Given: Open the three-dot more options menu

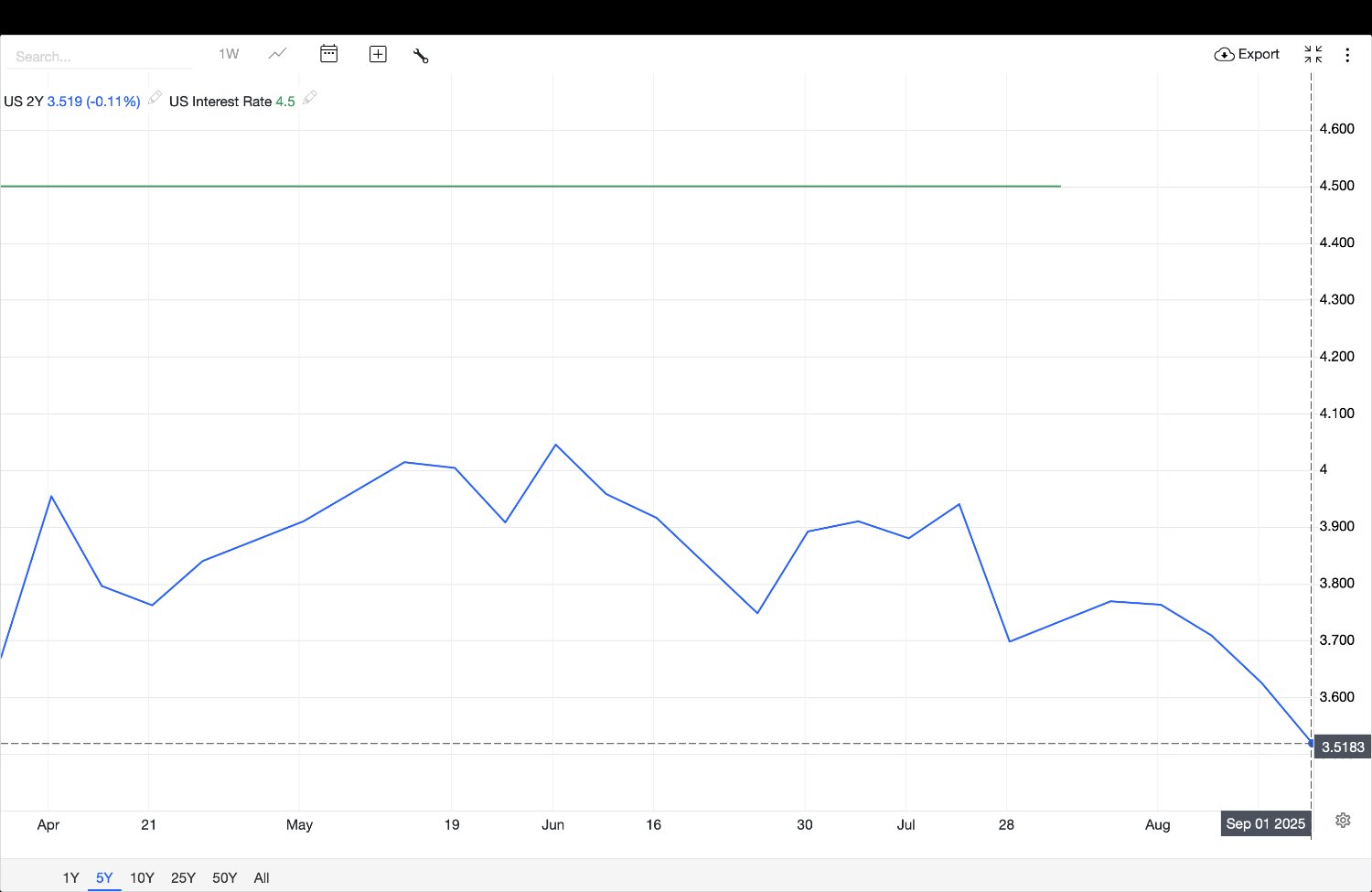Looking at the screenshot, I should 1346,55.
